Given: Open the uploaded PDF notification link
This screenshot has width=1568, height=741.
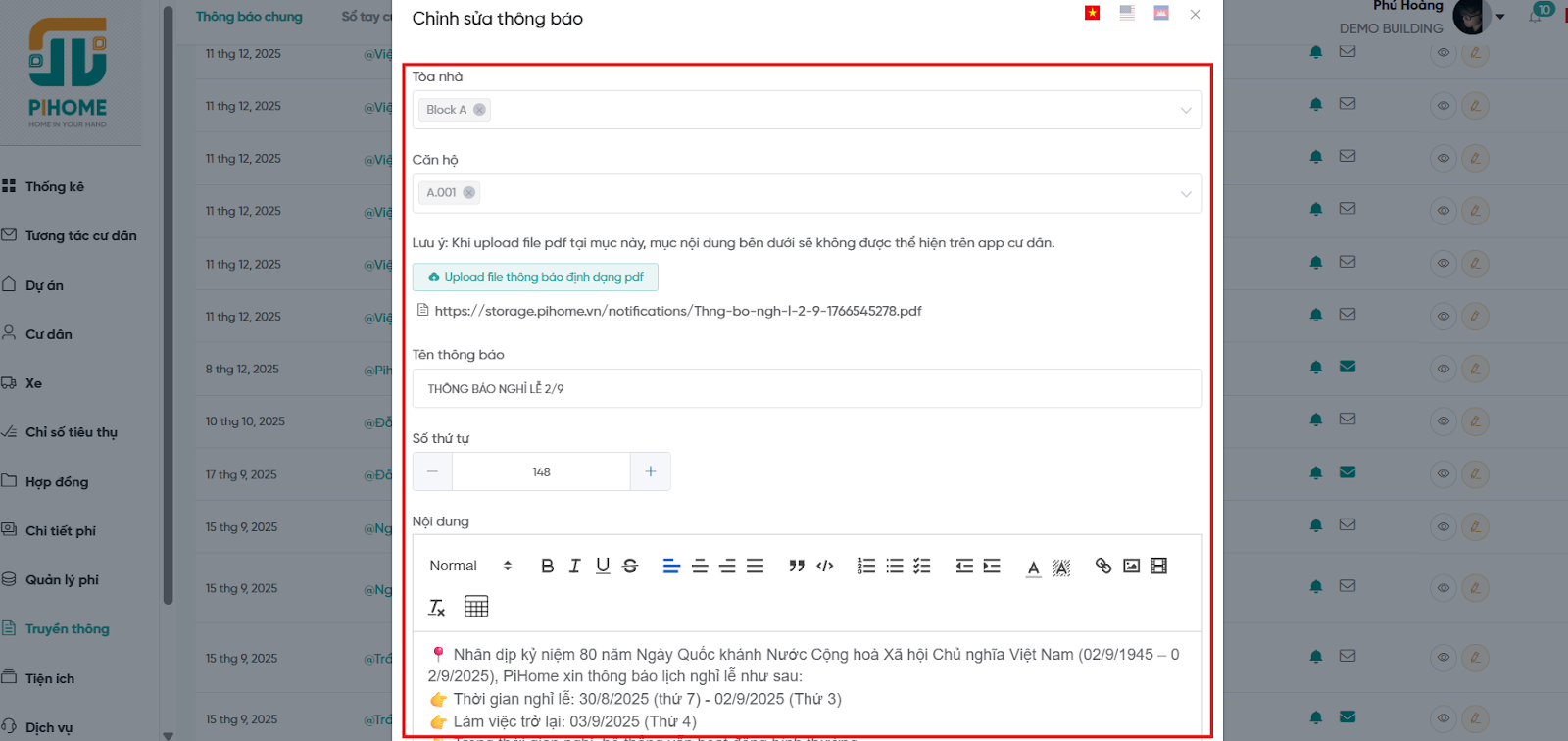Looking at the screenshot, I should point(677,311).
